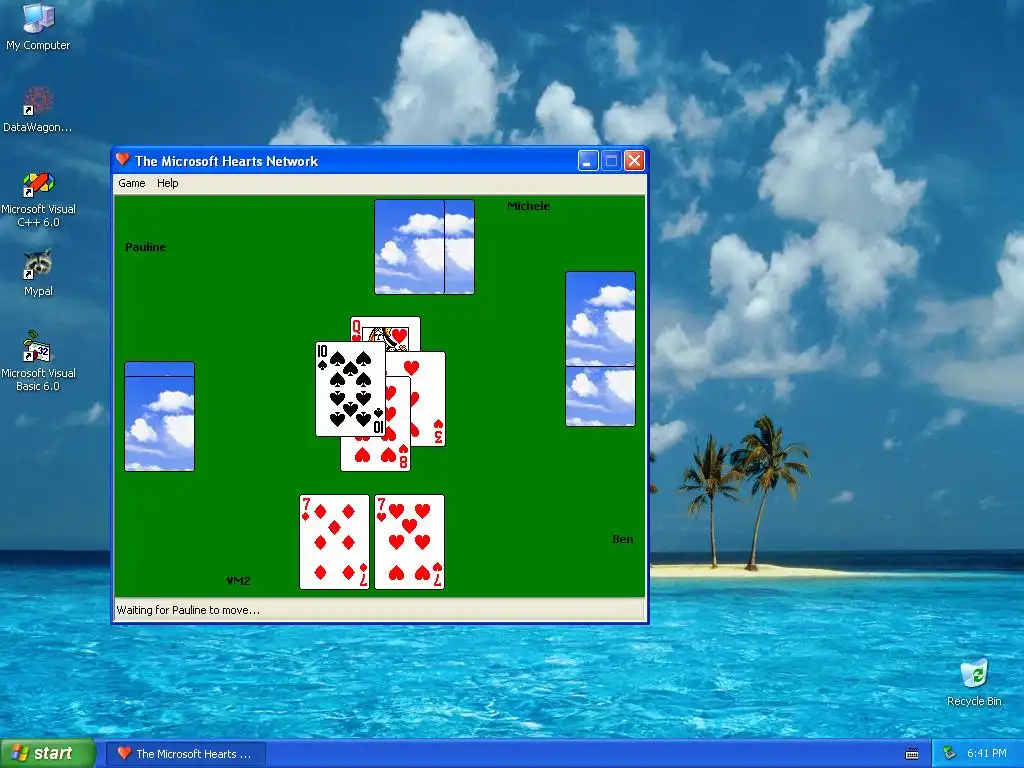Open the My Computer desktop icon
The image size is (1024, 768).
38,26
